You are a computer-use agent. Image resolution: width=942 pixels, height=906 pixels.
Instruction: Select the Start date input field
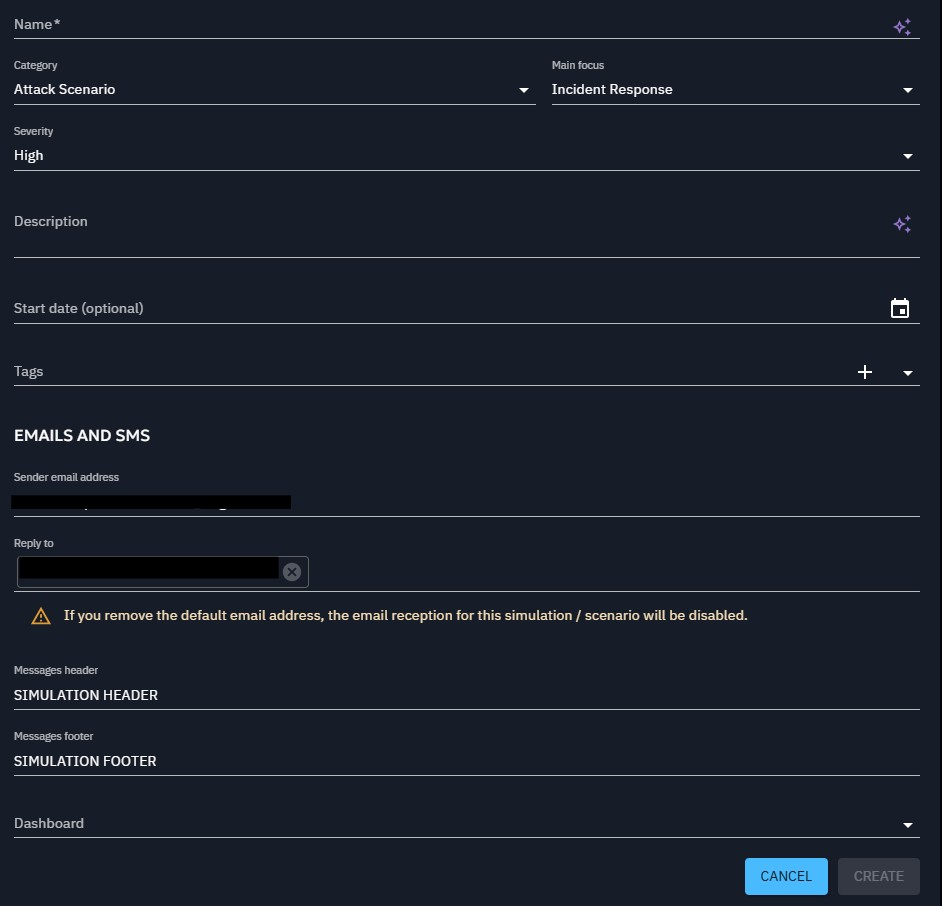pos(440,309)
